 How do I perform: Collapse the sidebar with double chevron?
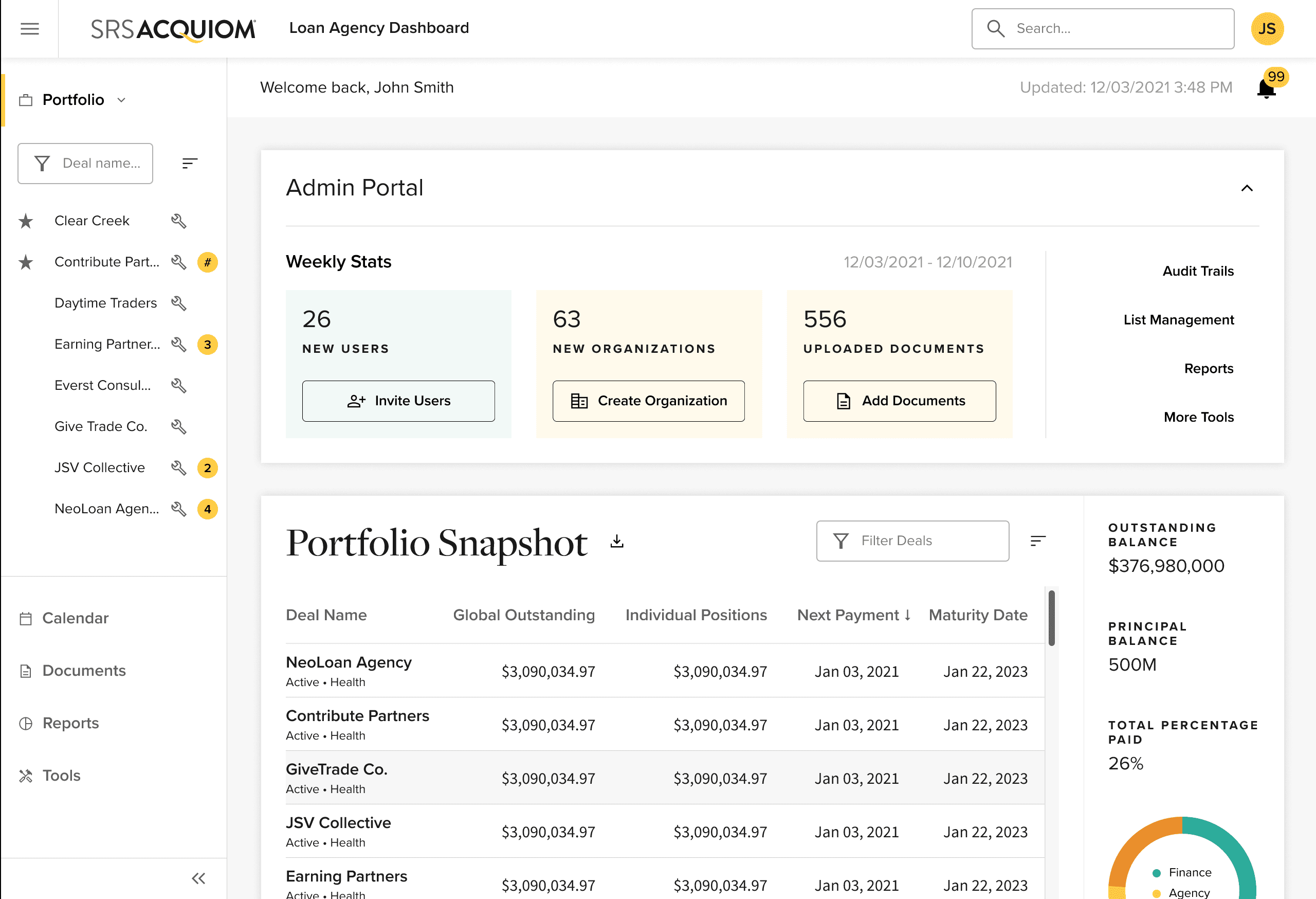[198, 878]
